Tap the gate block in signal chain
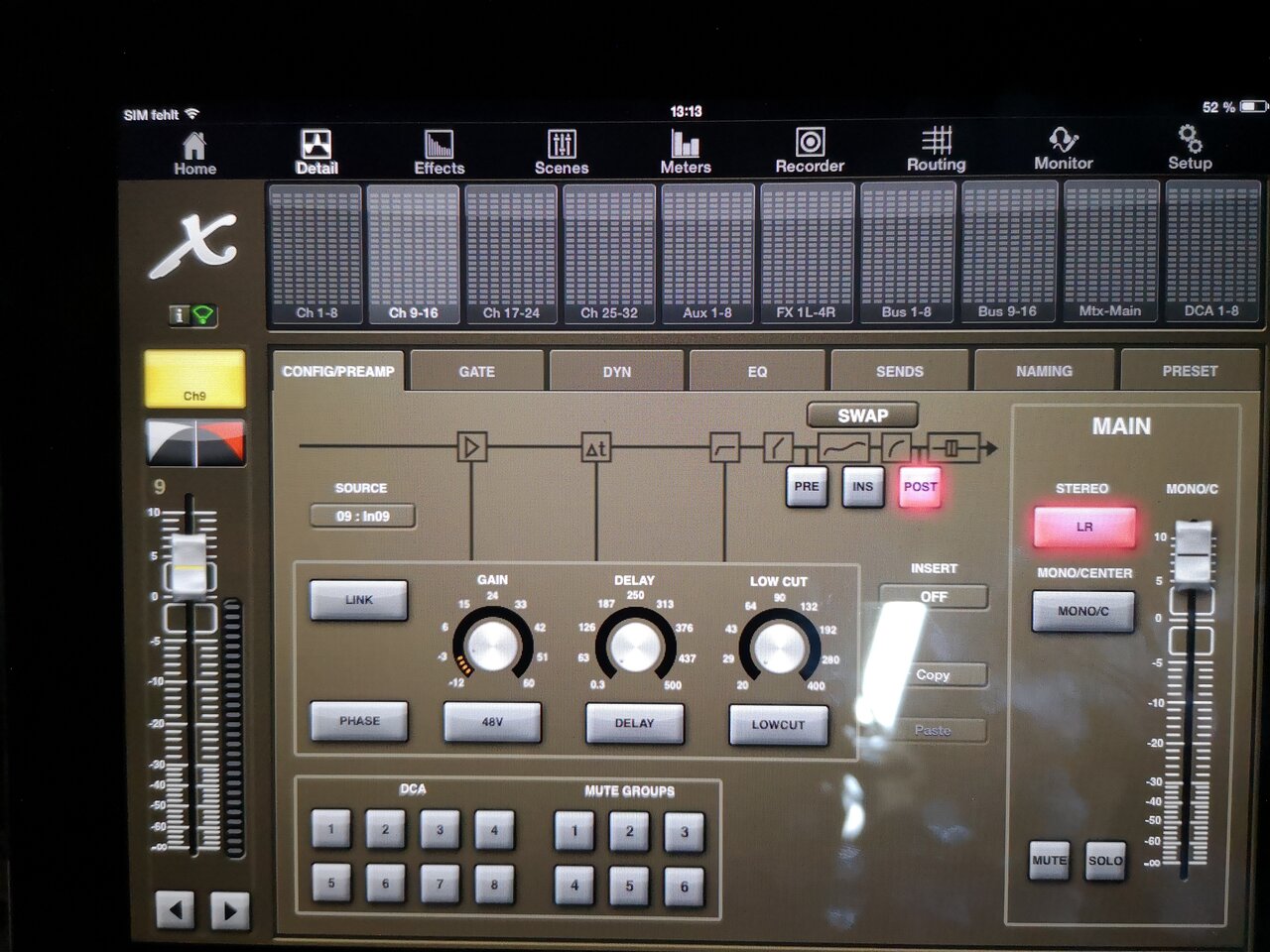This screenshot has width=1270, height=952. pyautogui.click(x=777, y=448)
